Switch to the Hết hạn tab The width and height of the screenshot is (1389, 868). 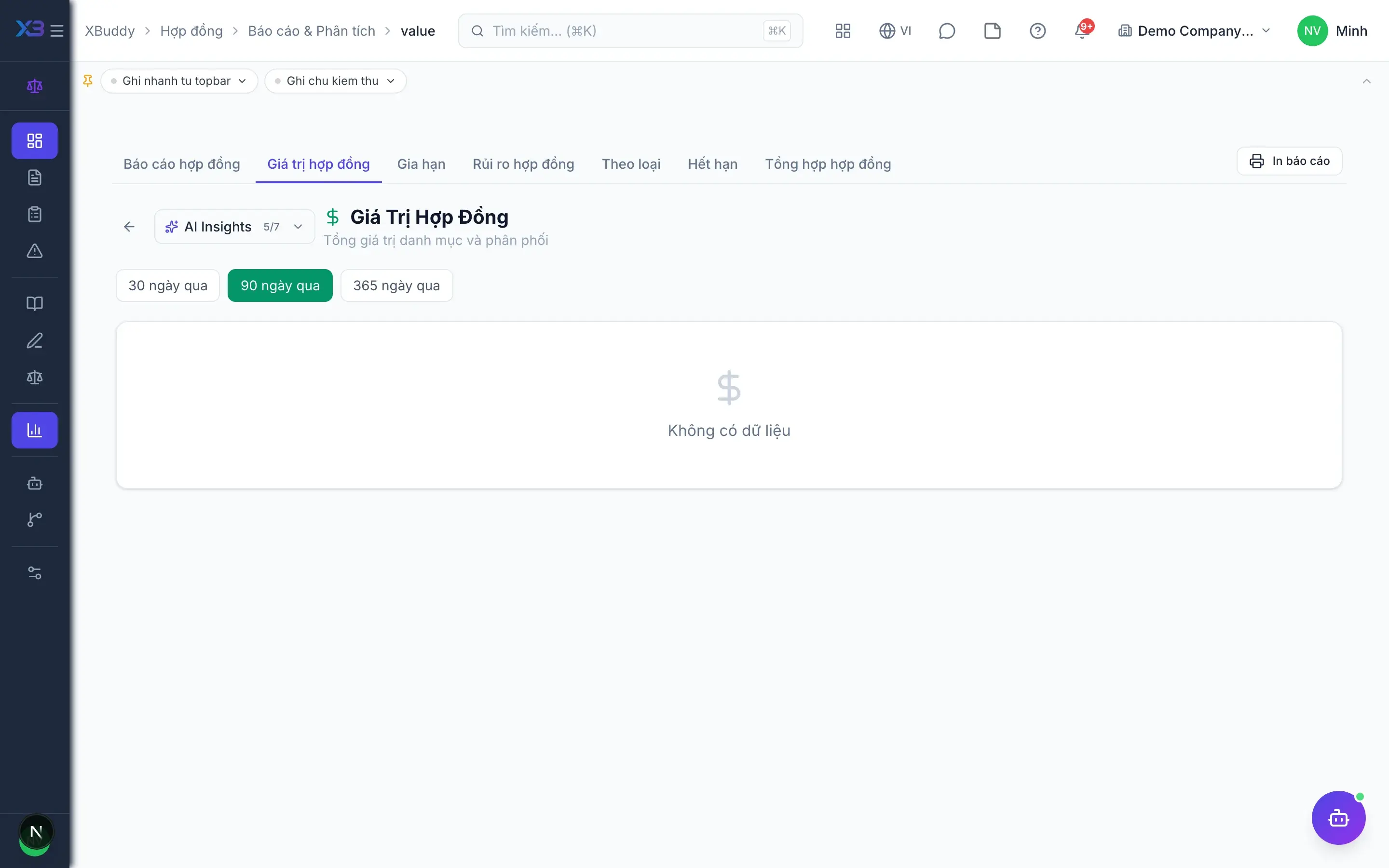[x=712, y=164]
